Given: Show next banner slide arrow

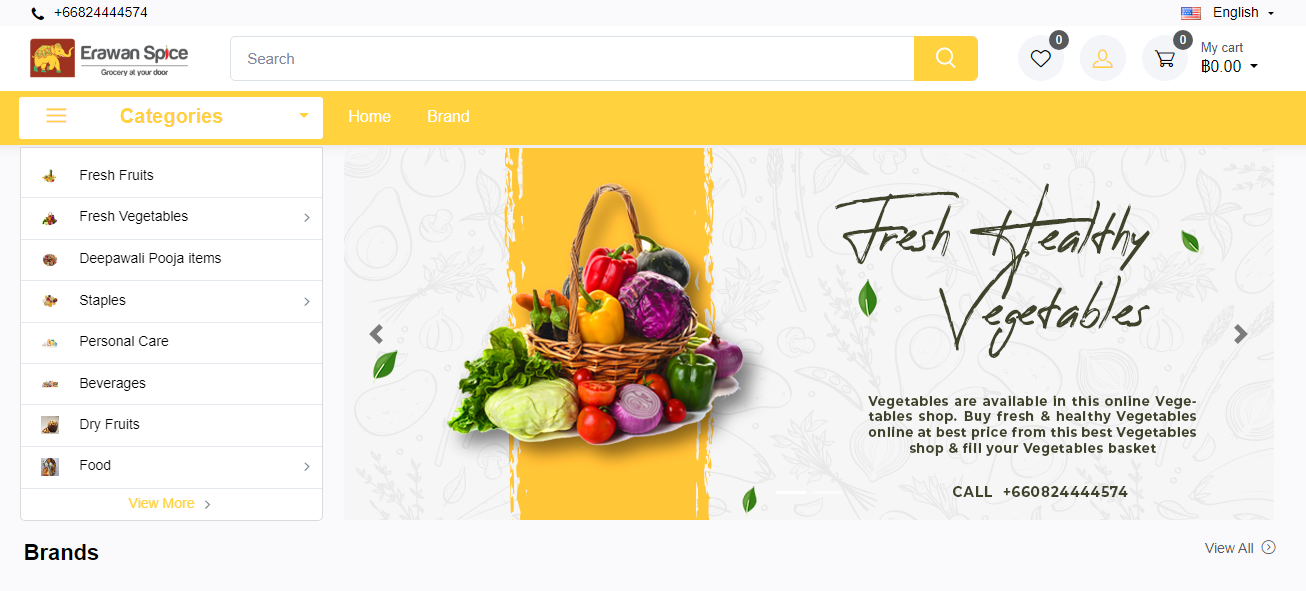Looking at the screenshot, I should click(x=1240, y=334).
